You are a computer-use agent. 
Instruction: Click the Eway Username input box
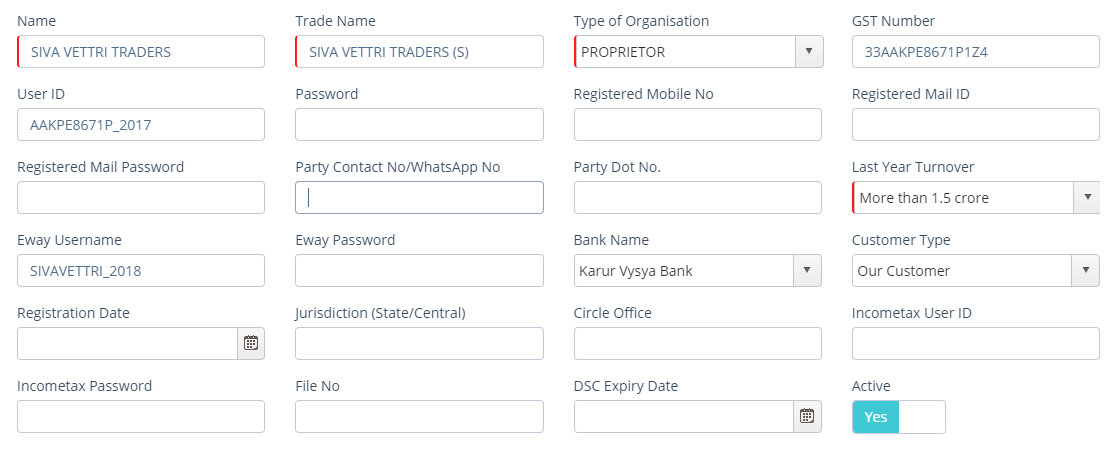[x=141, y=271]
